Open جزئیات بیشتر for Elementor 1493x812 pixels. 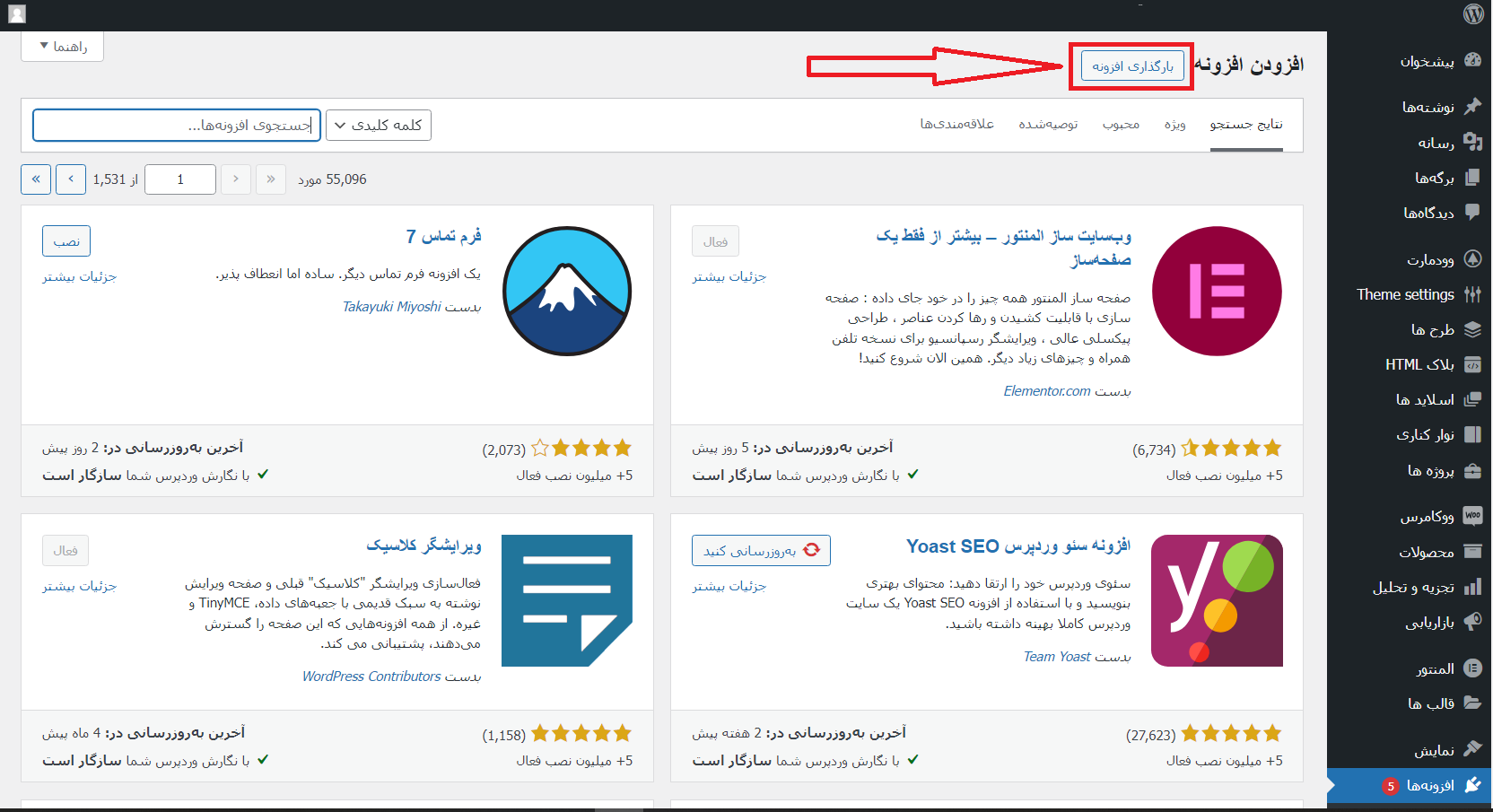[729, 276]
